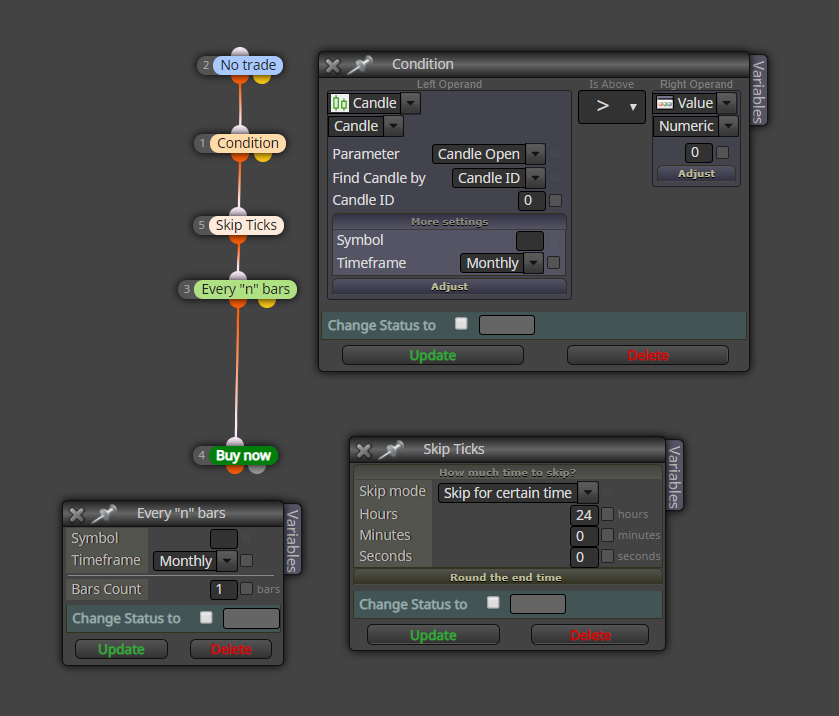Open the Value dropdown in Right Operand
The height and width of the screenshot is (716, 839).
727,103
